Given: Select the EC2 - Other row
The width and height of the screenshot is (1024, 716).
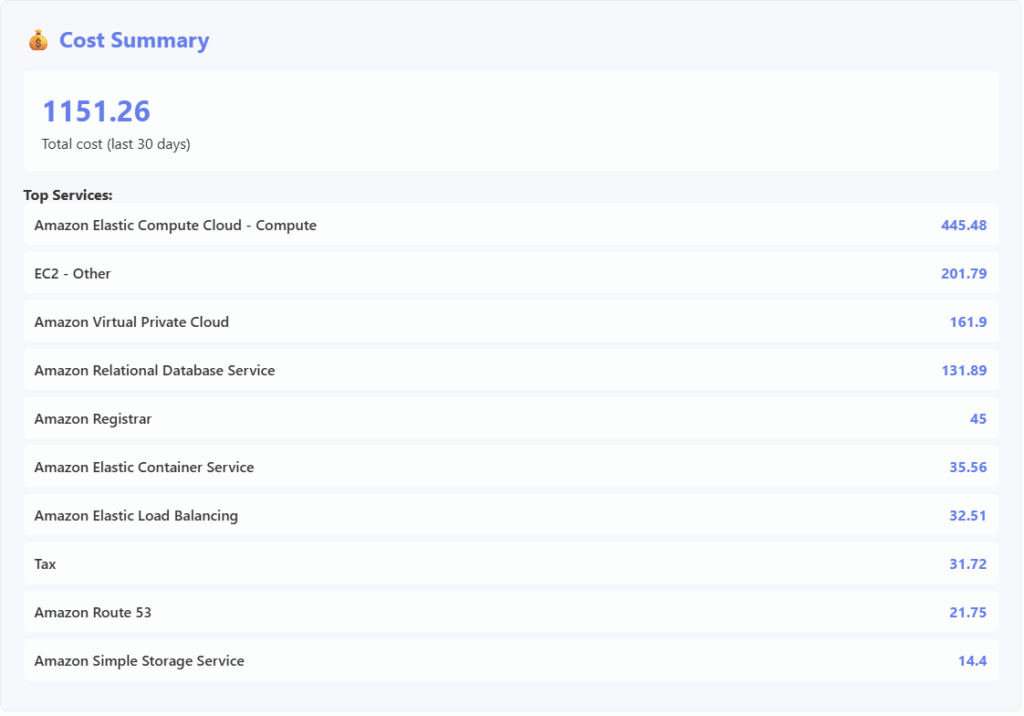Looking at the screenshot, I should pos(72,273).
